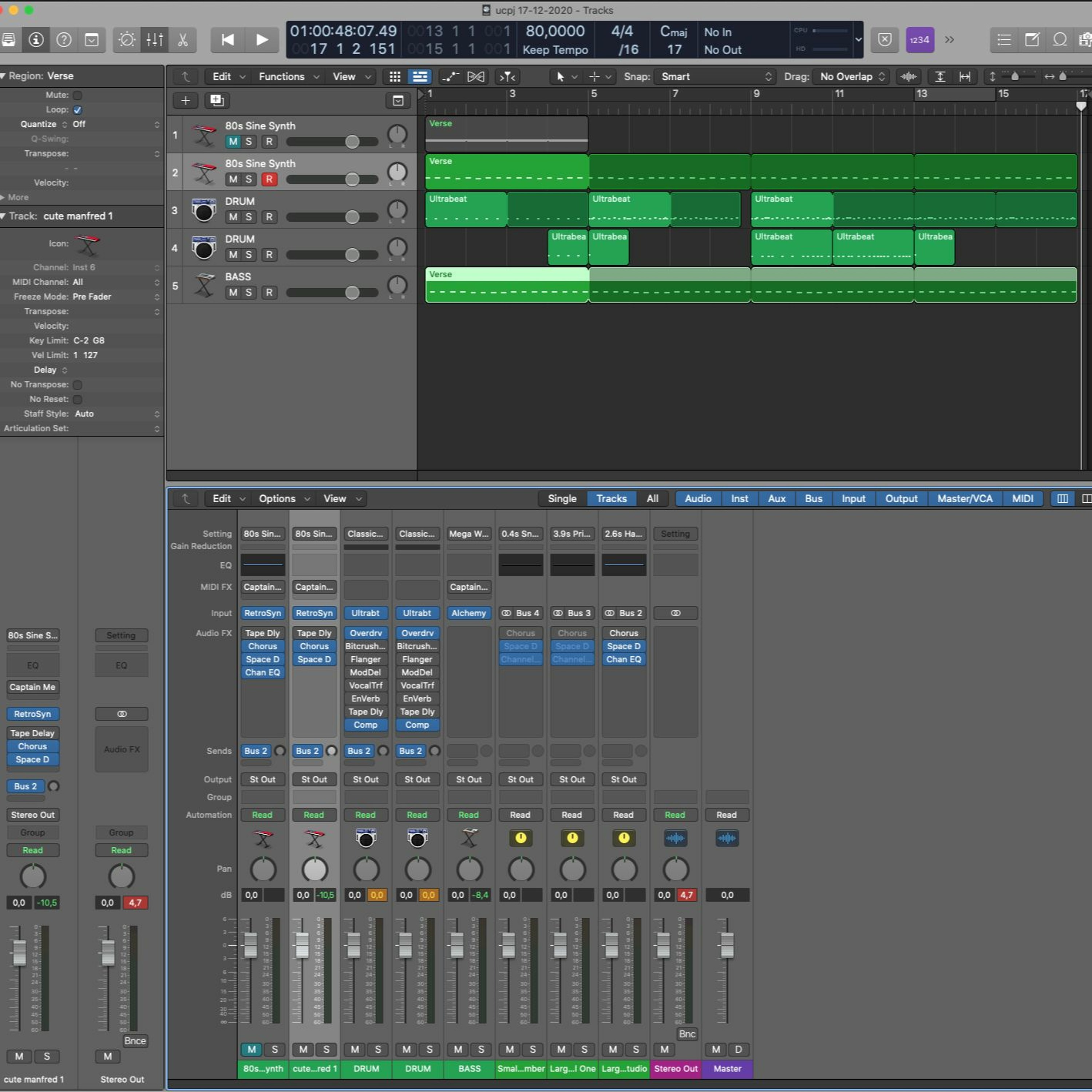
Task: Mute the BASS track in track header
Action: (x=233, y=292)
